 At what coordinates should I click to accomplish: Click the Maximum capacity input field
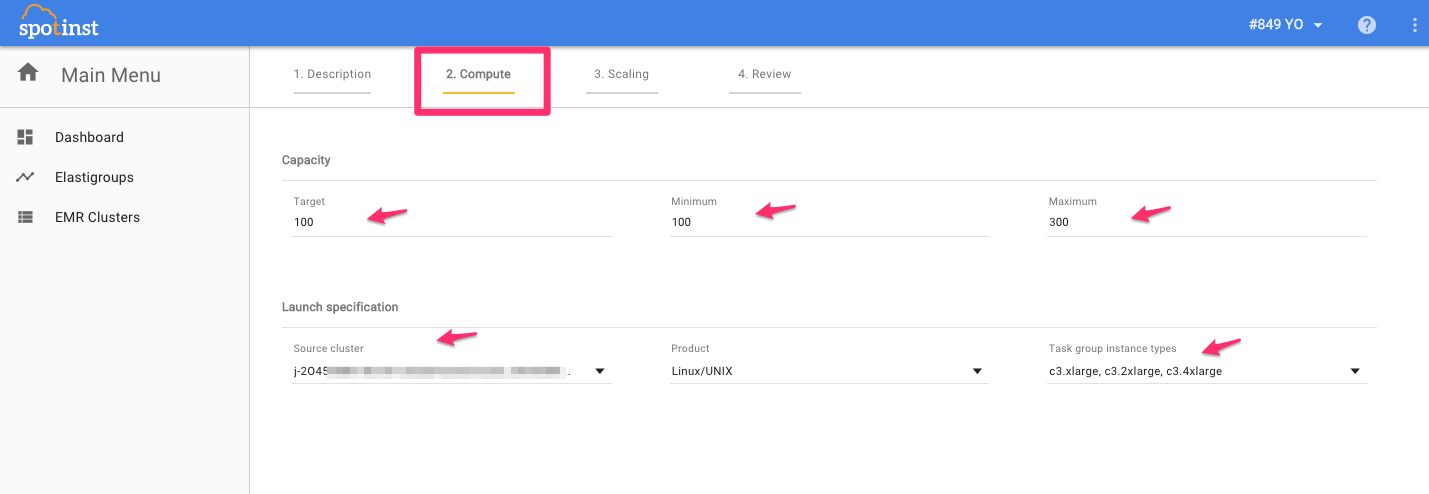click(x=1206, y=222)
